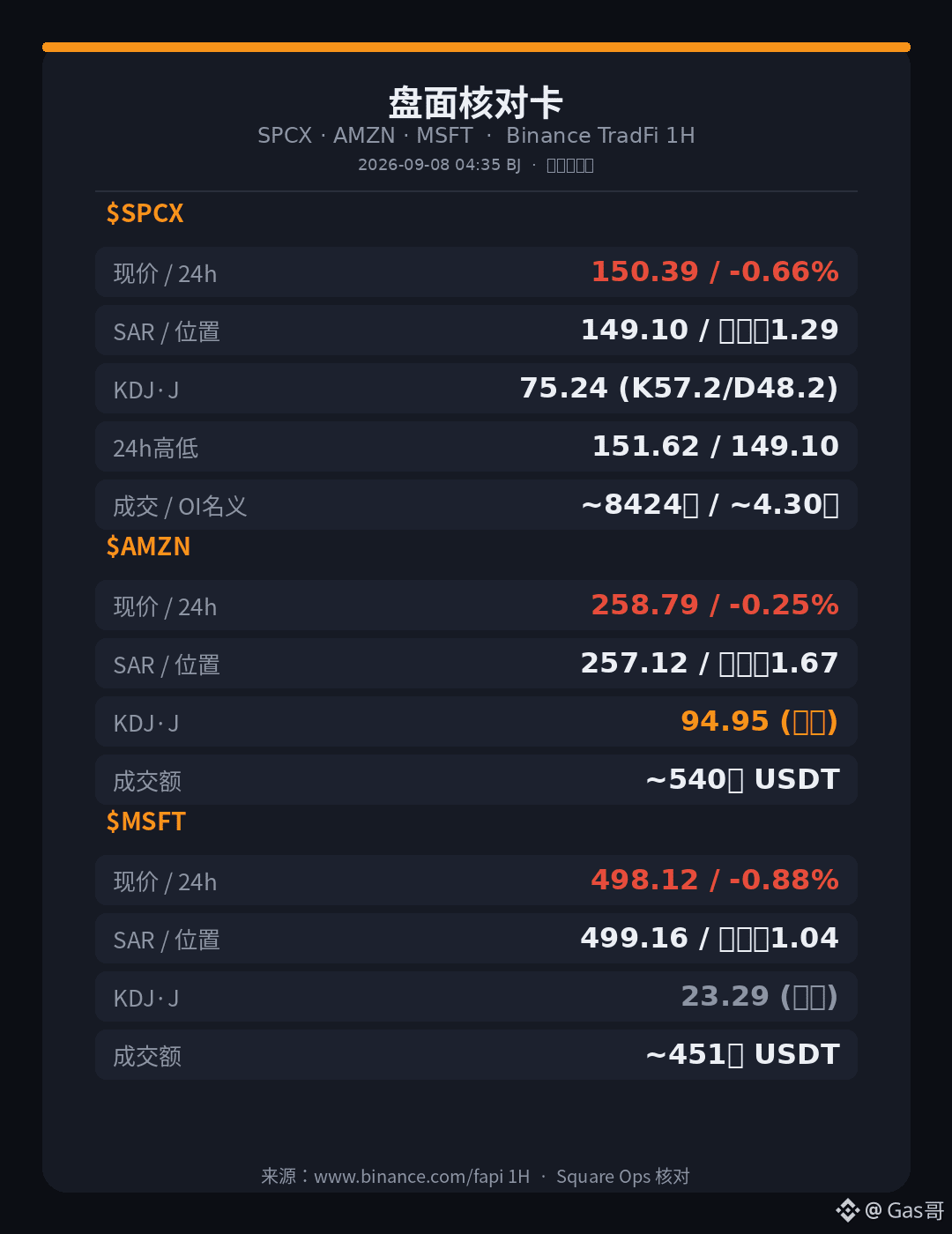Click the SPCX KDJ·J 75.24 row
Viewport: 952px width, 1234px height.
476,389
